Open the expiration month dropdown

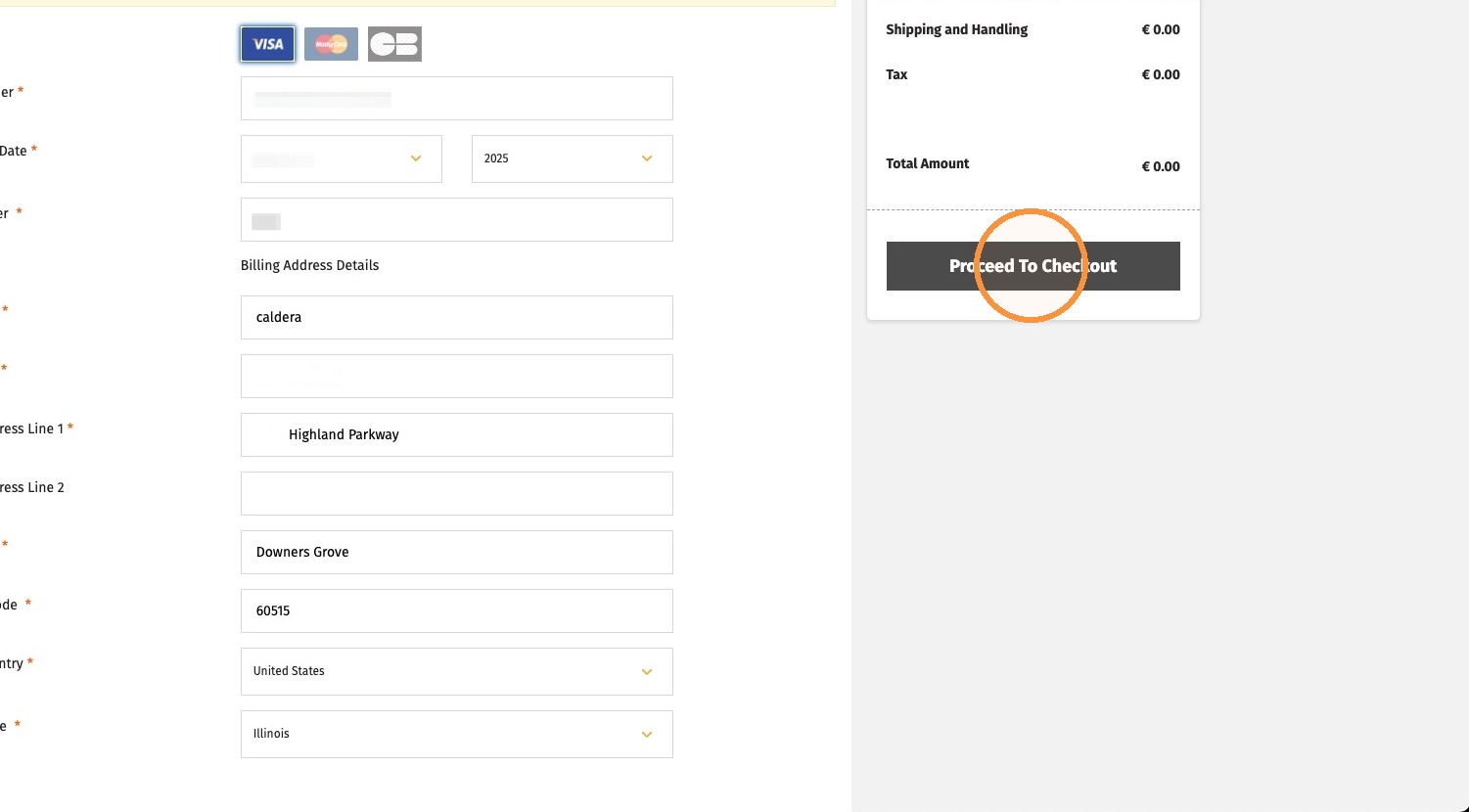click(342, 158)
